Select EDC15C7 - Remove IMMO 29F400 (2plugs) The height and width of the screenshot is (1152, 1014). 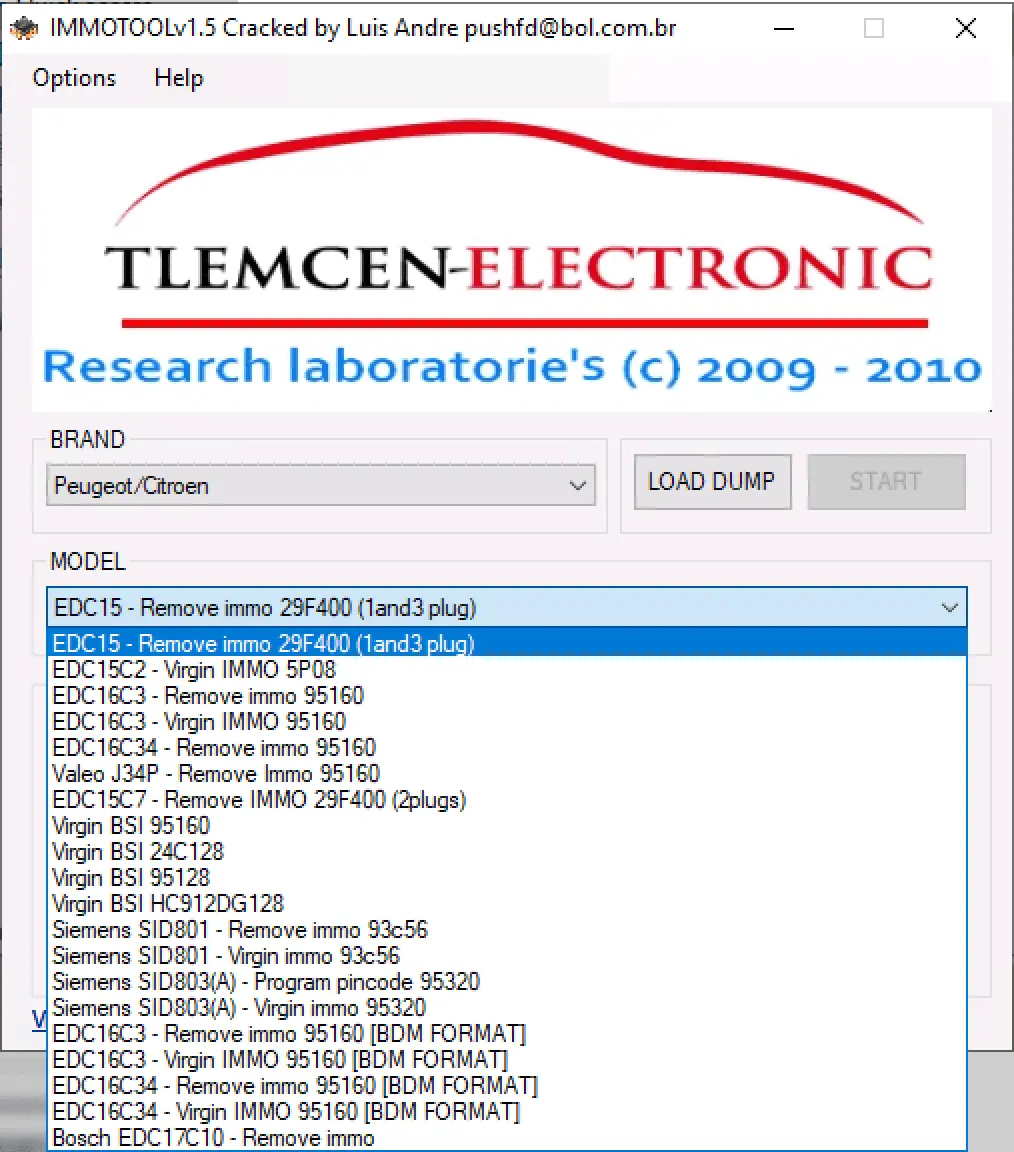point(506,799)
